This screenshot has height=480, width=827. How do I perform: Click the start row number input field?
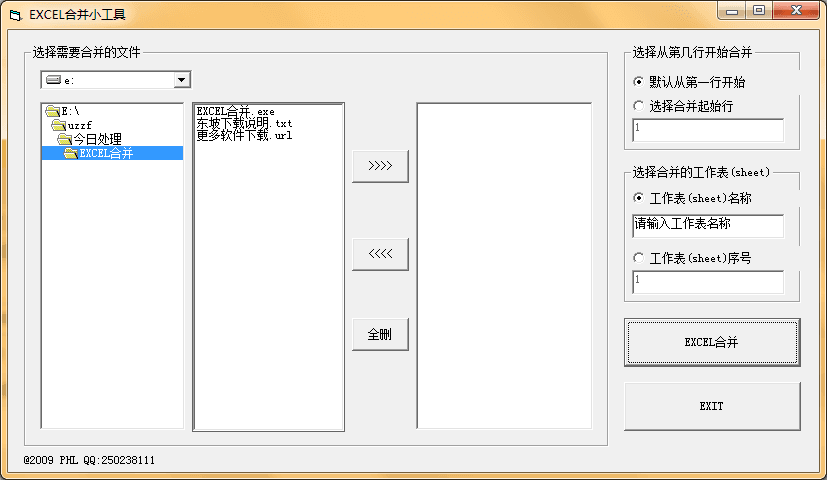(708, 130)
